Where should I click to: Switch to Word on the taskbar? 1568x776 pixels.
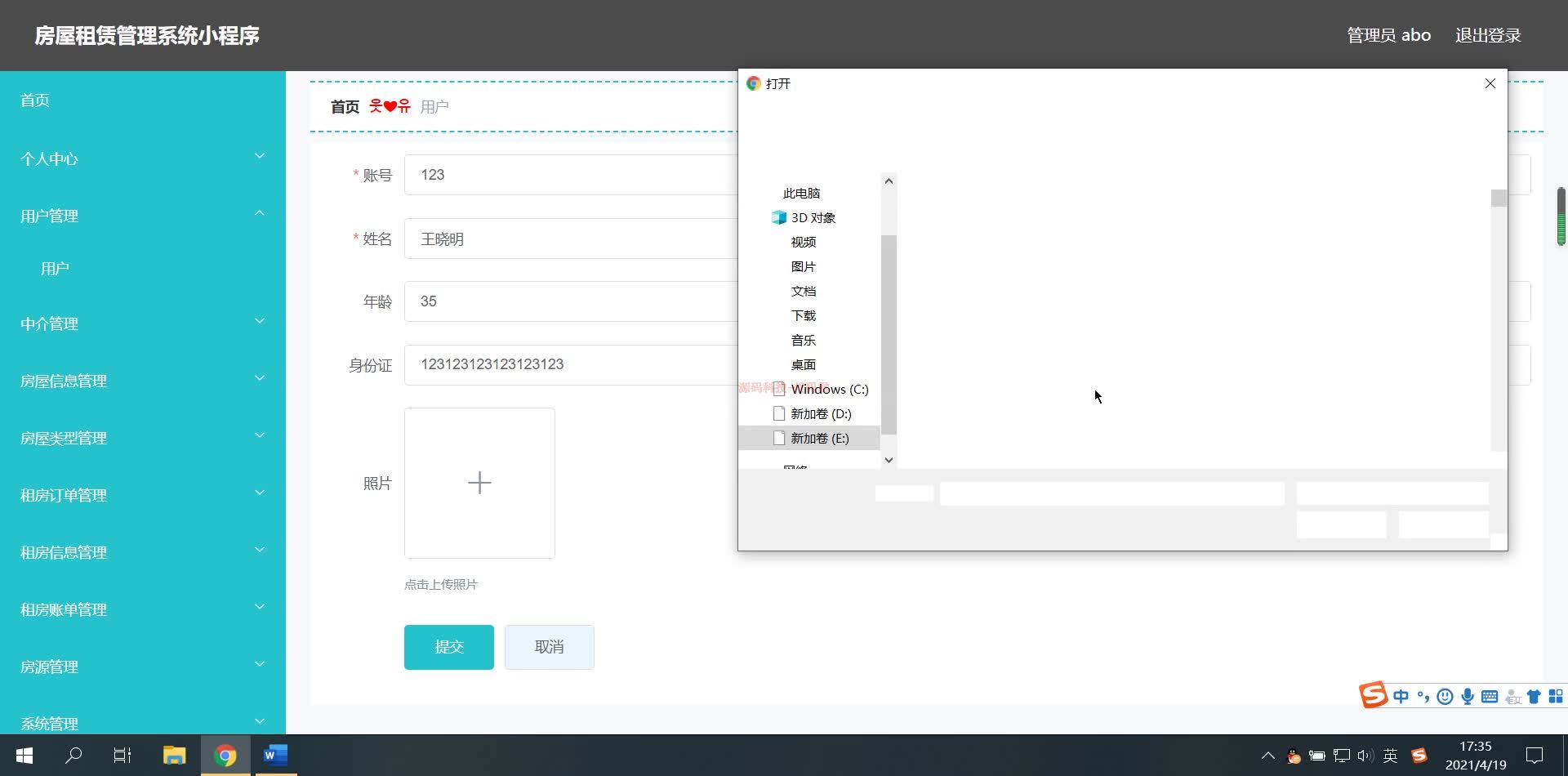[x=275, y=755]
